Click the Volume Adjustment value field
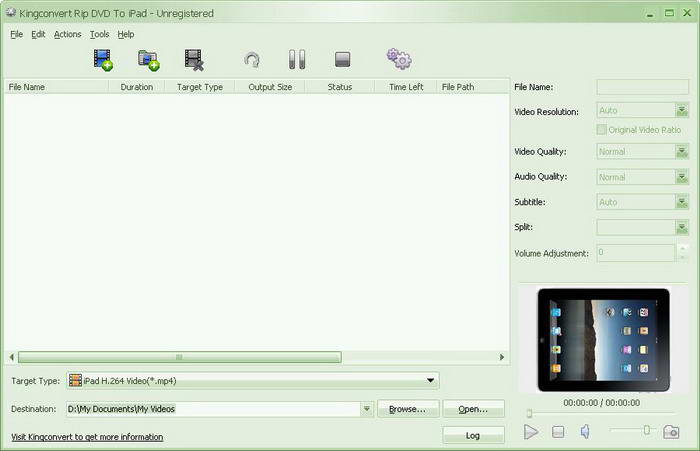The height and width of the screenshot is (451, 700). pyautogui.click(x=636, y=252)
